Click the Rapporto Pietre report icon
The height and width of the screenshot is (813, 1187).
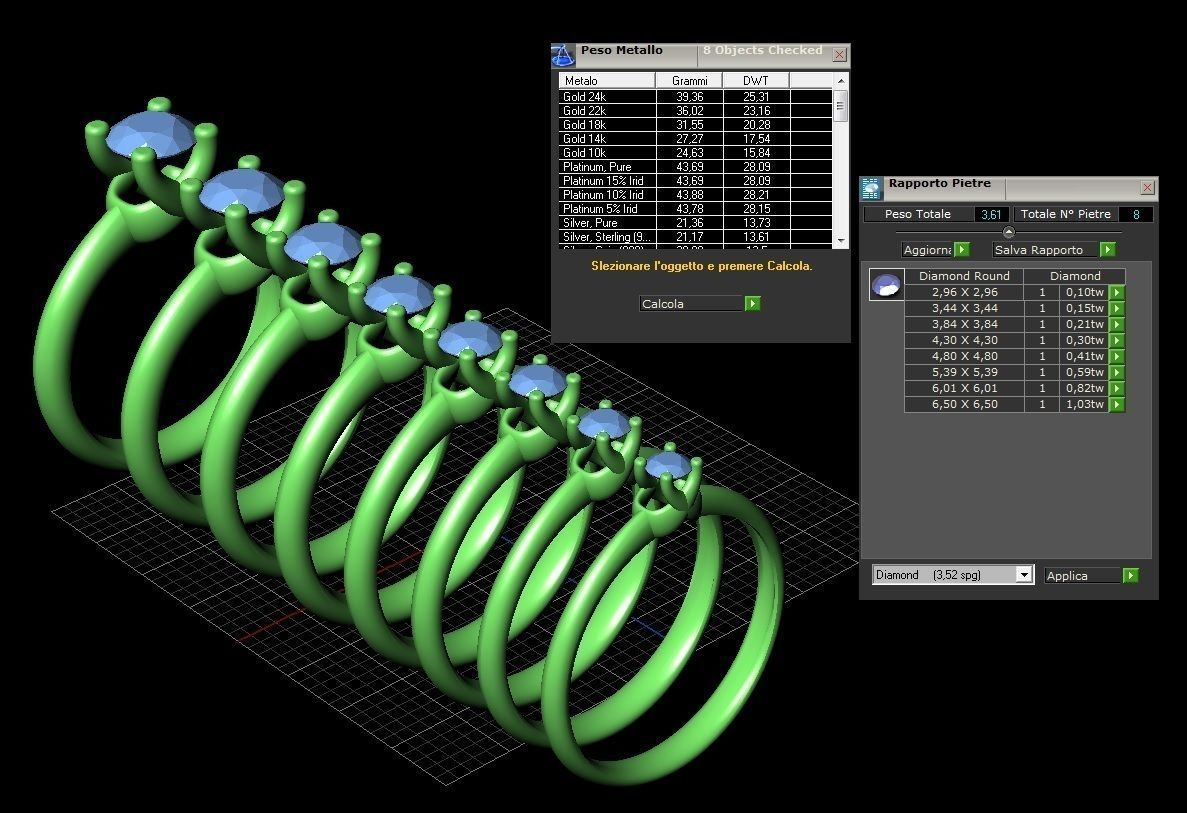[871, 188]
